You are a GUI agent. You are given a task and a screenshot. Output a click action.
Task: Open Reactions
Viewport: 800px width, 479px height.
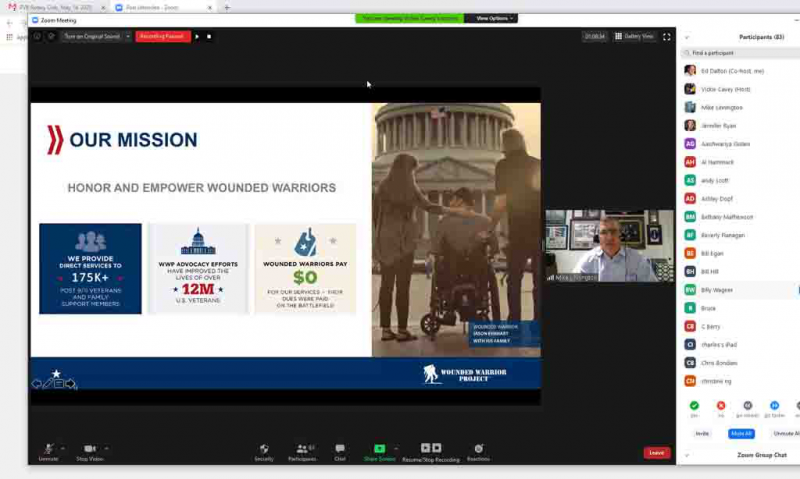[x=478, y=452]
